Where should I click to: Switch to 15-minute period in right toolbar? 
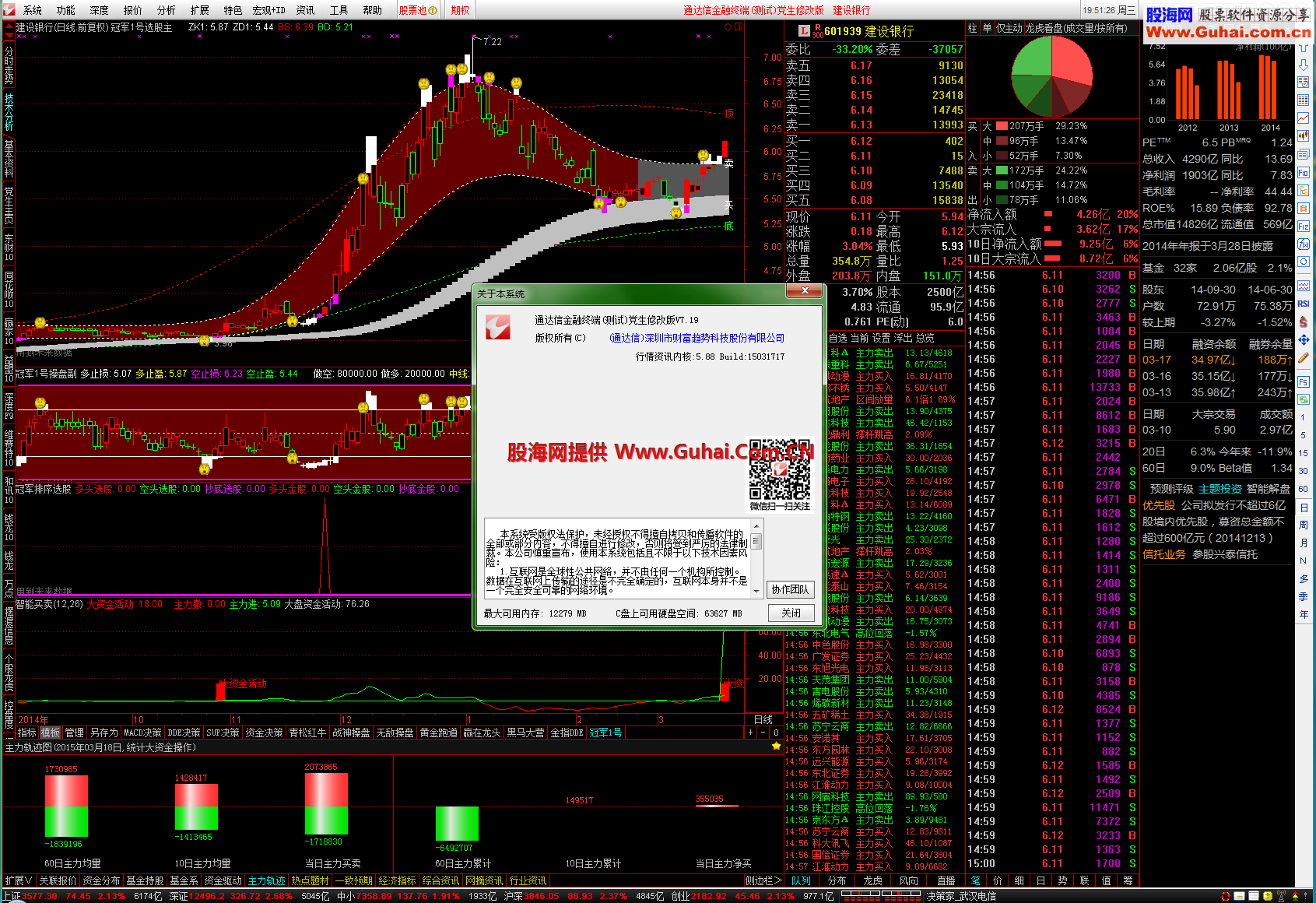(1304, 452)
